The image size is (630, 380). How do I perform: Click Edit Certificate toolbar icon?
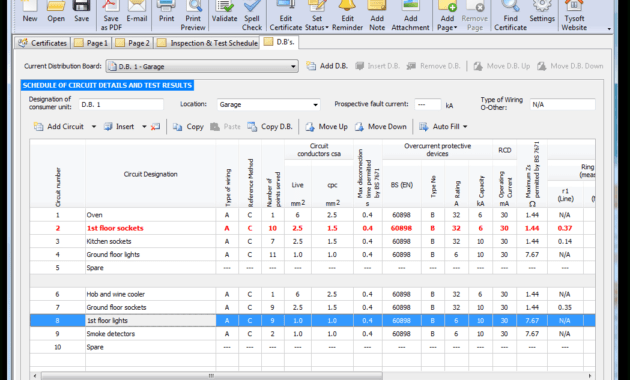point(286,15)
